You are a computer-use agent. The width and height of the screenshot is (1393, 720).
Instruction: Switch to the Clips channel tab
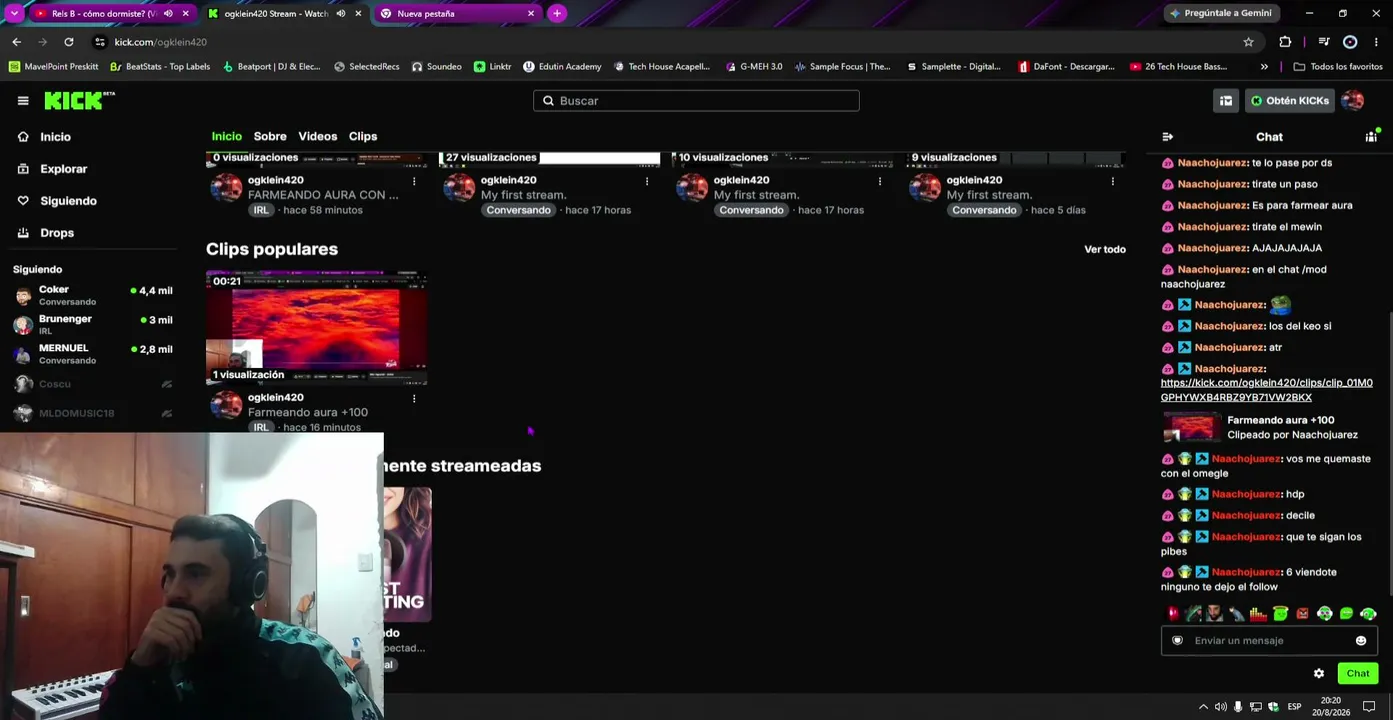coord(363,136)
